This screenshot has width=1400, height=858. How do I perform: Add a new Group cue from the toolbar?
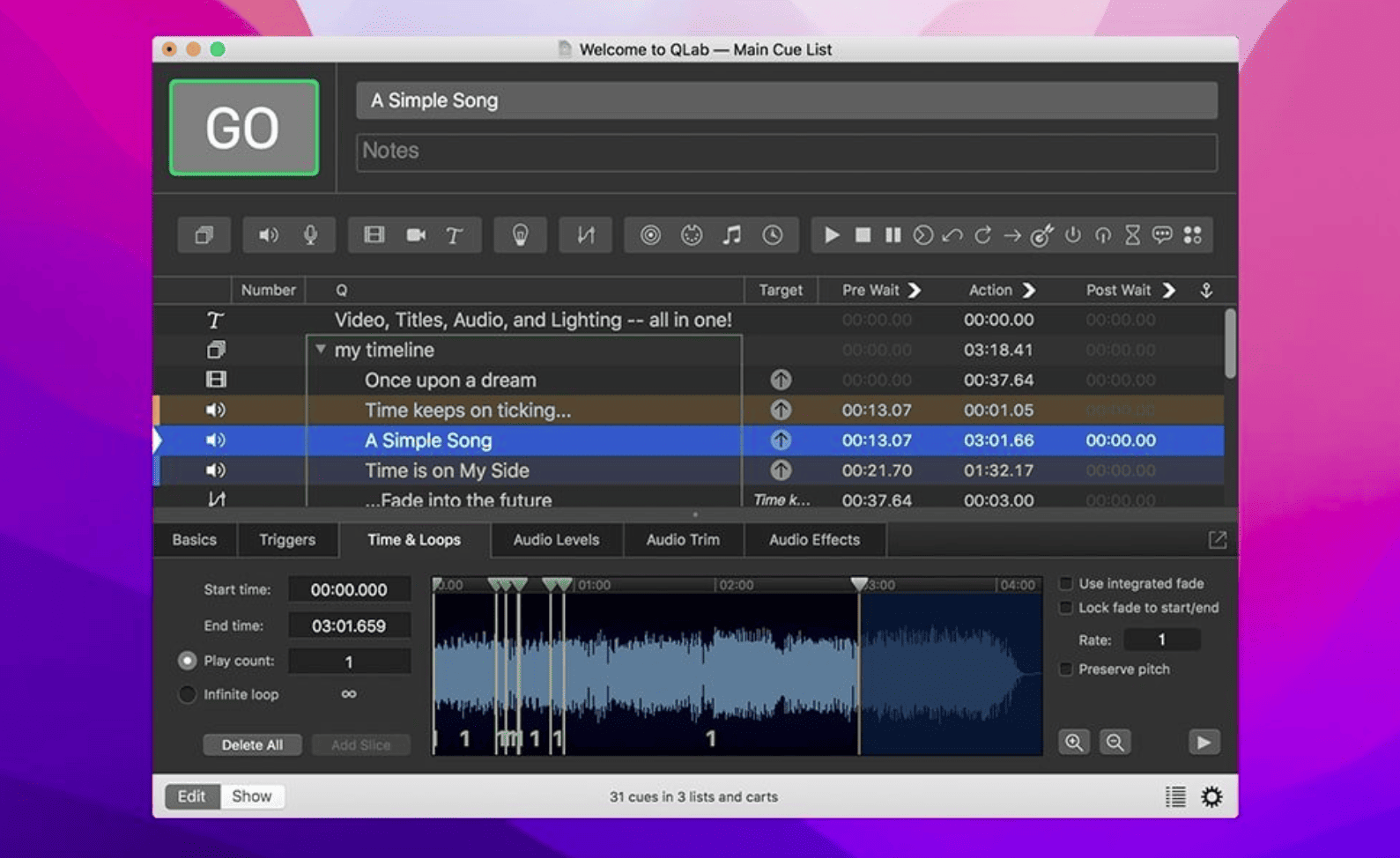[204, 235]
